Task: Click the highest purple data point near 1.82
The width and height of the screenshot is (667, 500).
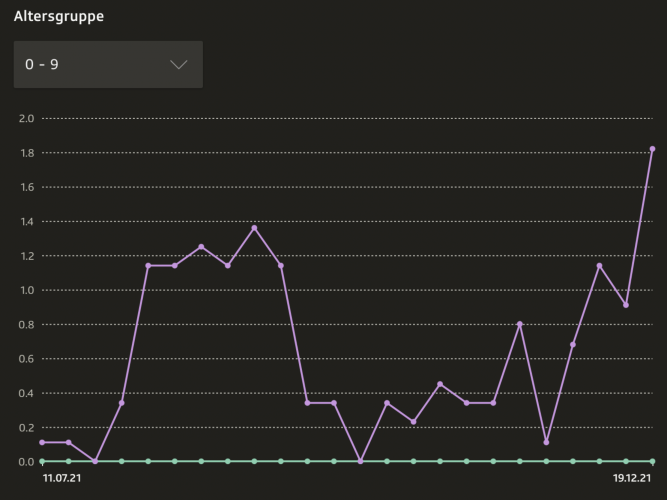Action: [x=652, y=149]
